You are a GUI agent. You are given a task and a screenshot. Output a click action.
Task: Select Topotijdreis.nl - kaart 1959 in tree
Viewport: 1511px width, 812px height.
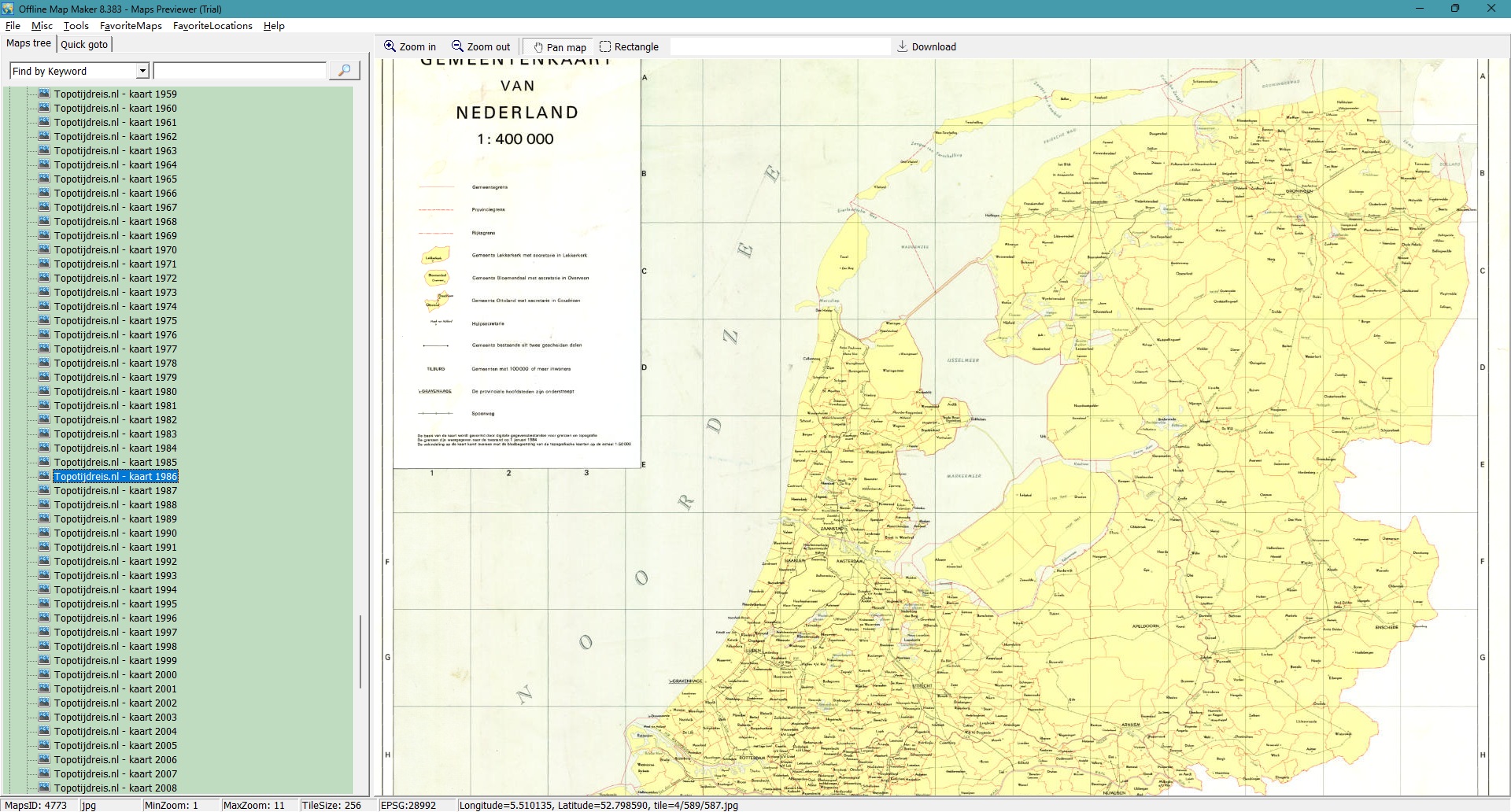pos(115,94)
